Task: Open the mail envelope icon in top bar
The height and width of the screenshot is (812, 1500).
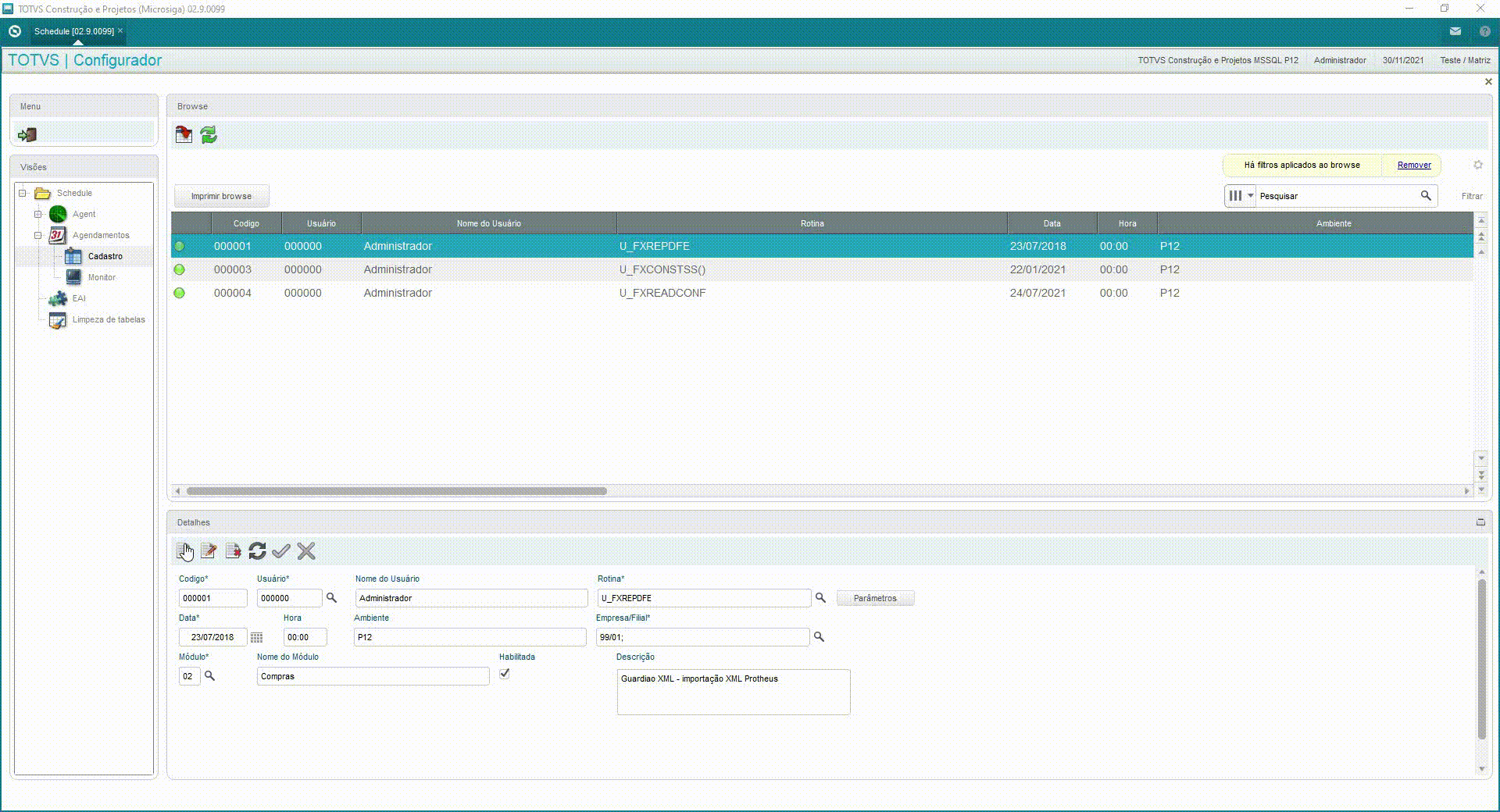Action: [x=1455, y=31]
